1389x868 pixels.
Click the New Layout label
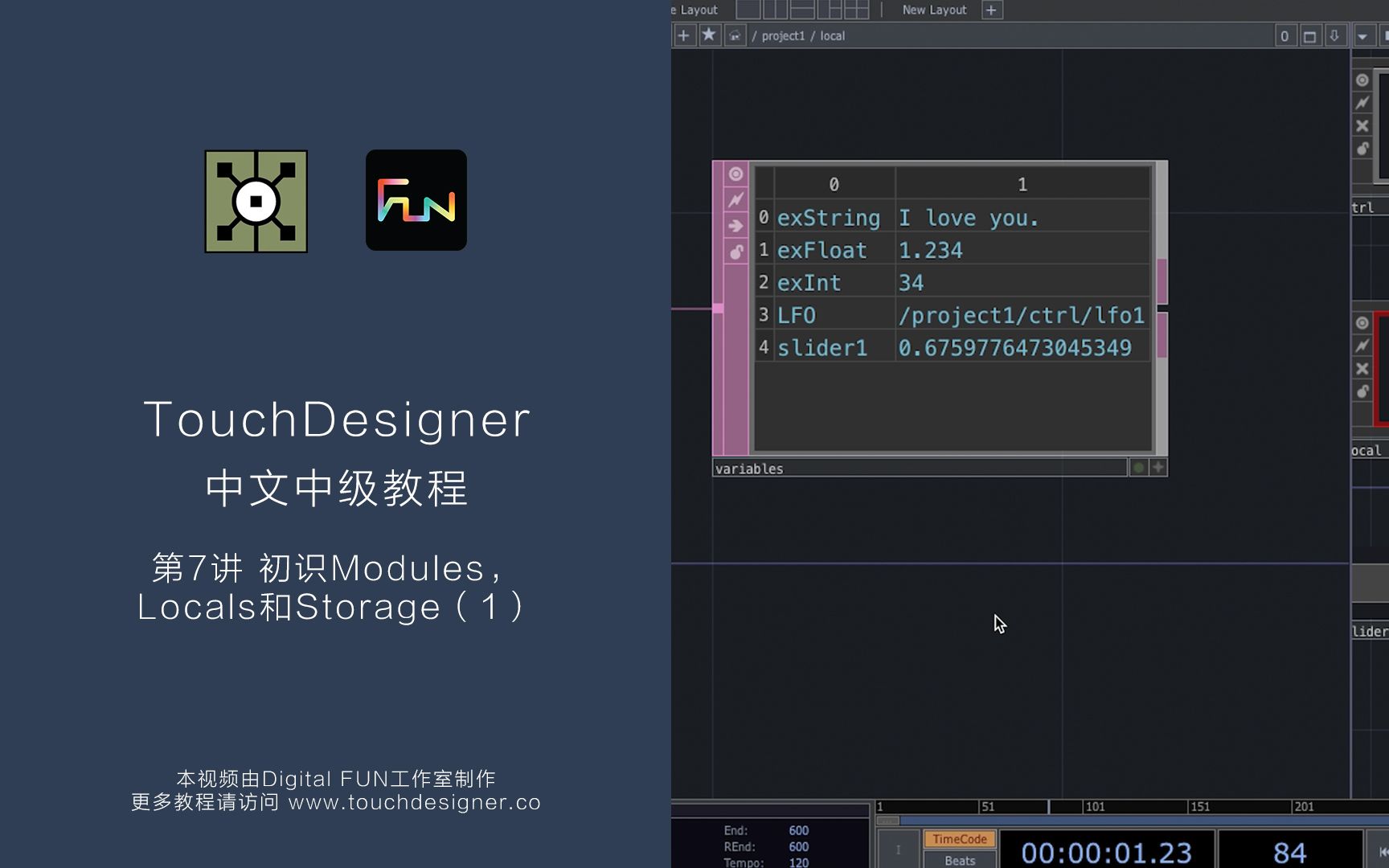click(x=934, y=10)
